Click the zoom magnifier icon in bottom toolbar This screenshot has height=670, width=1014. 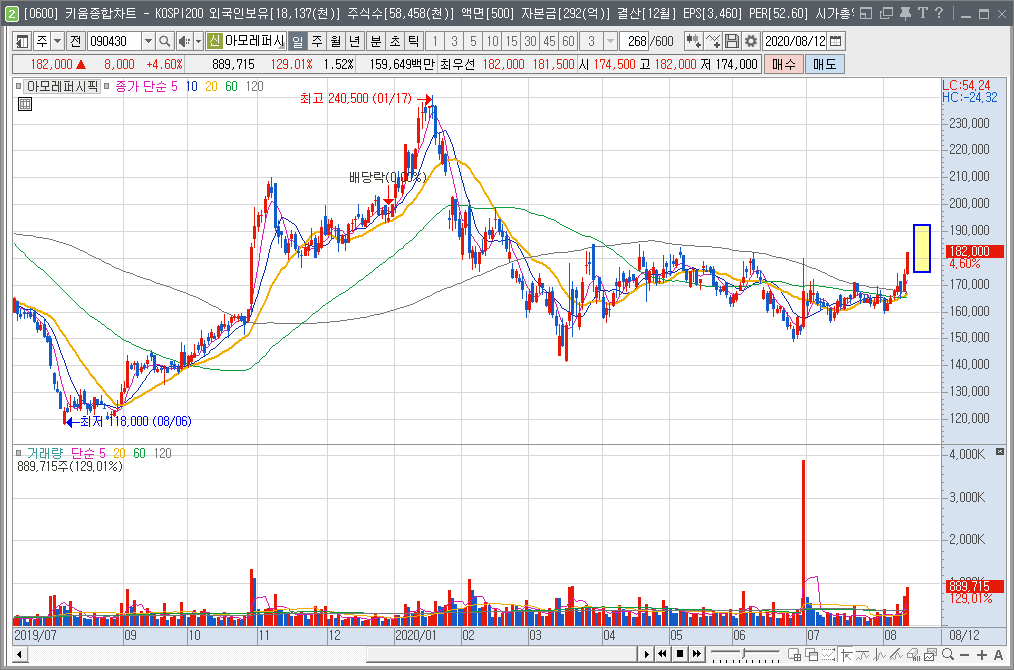948,654
